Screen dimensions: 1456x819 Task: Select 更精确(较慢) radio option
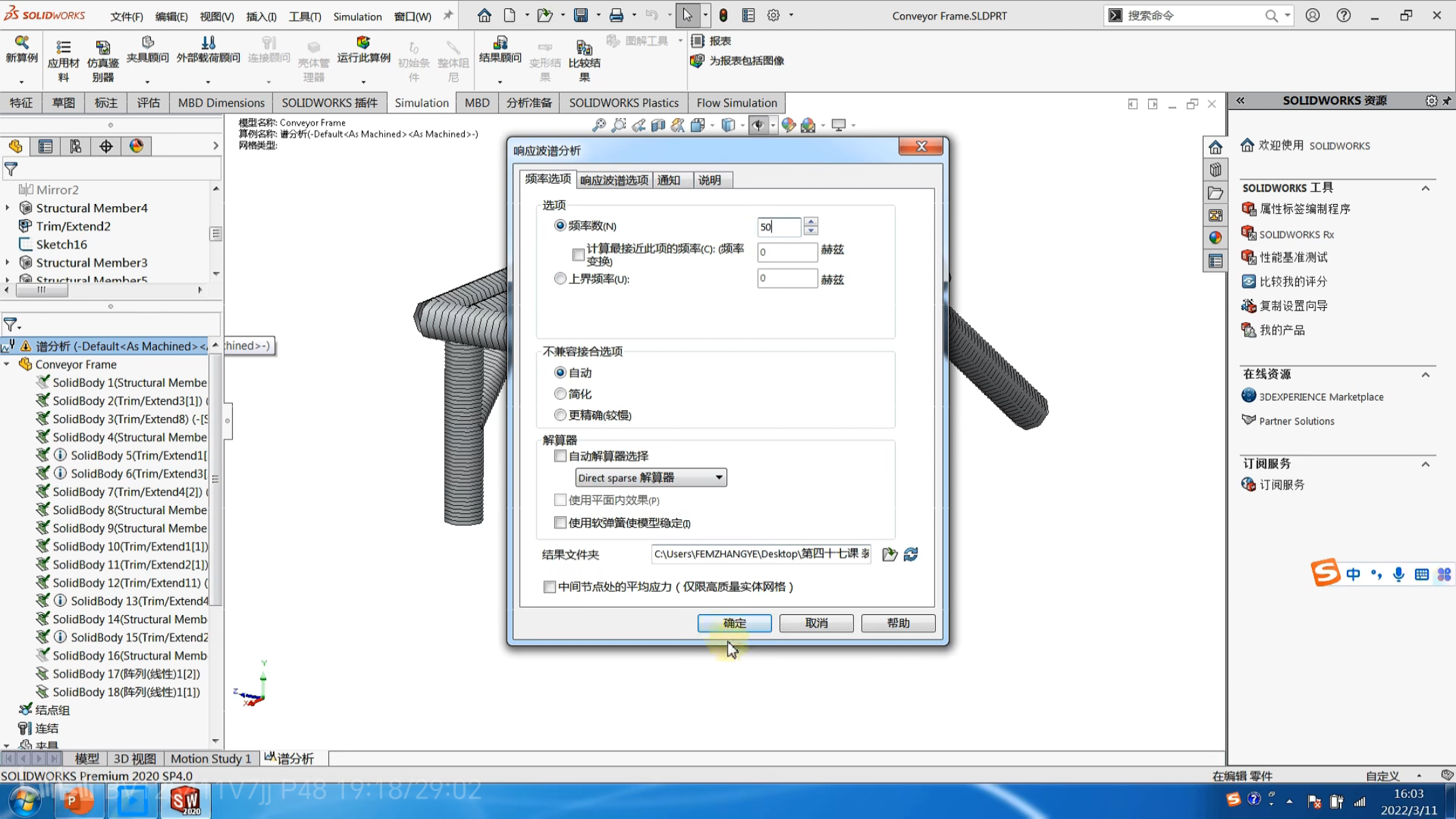pos(560,415)
